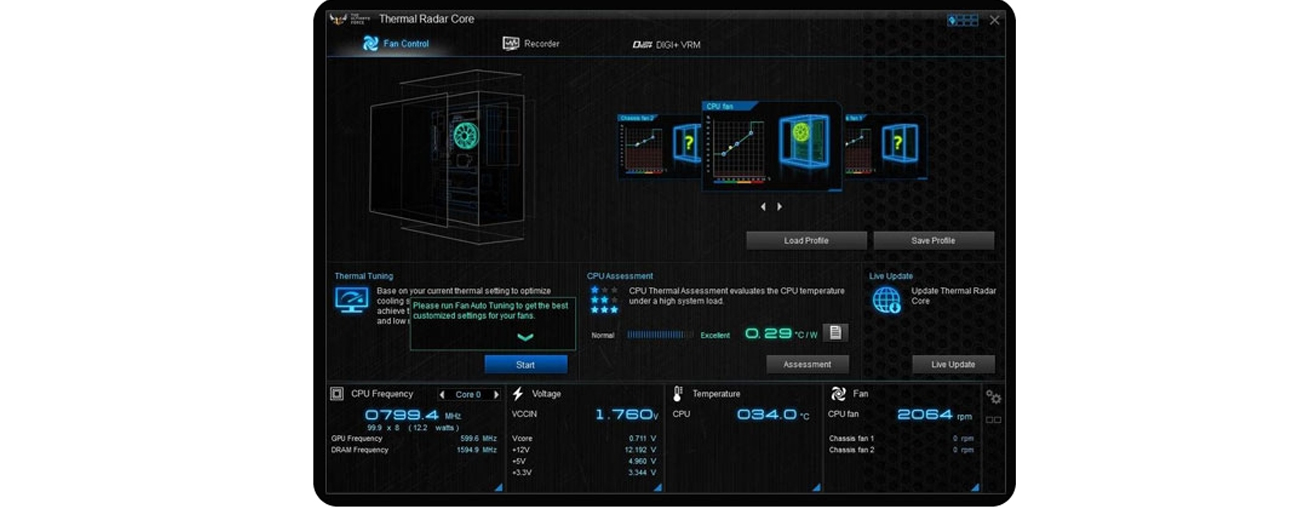
Task: Click the Live Update globe icon
Action: pos(887,300)
